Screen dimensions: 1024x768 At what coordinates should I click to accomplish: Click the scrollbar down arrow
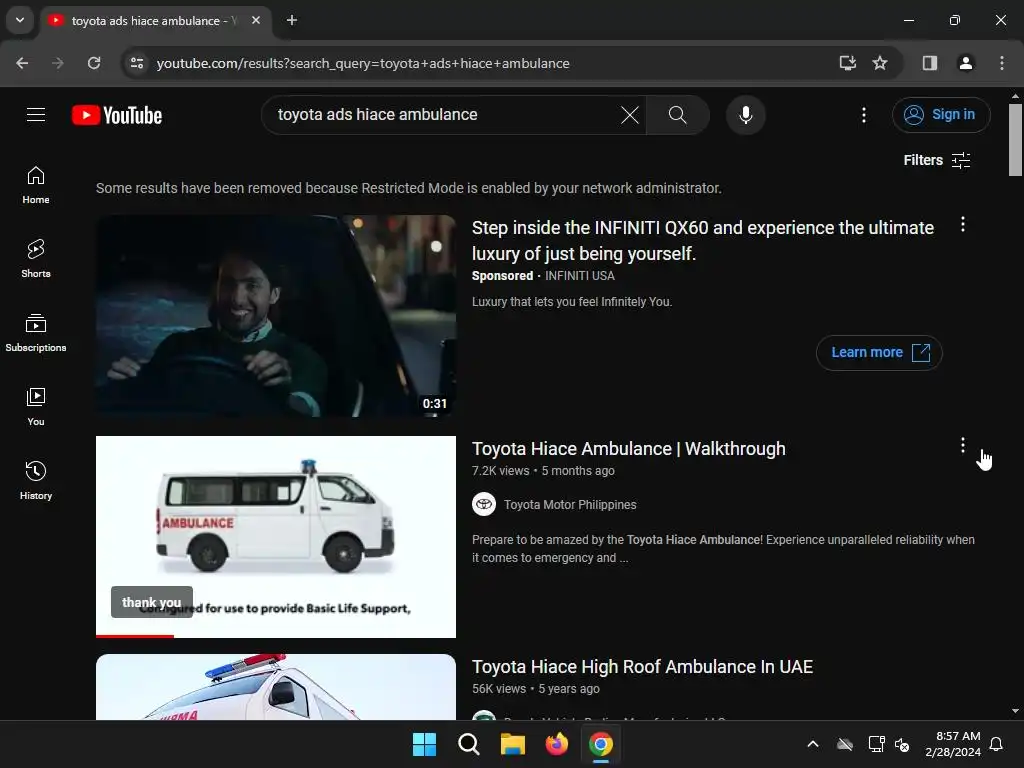[1015, 711]
